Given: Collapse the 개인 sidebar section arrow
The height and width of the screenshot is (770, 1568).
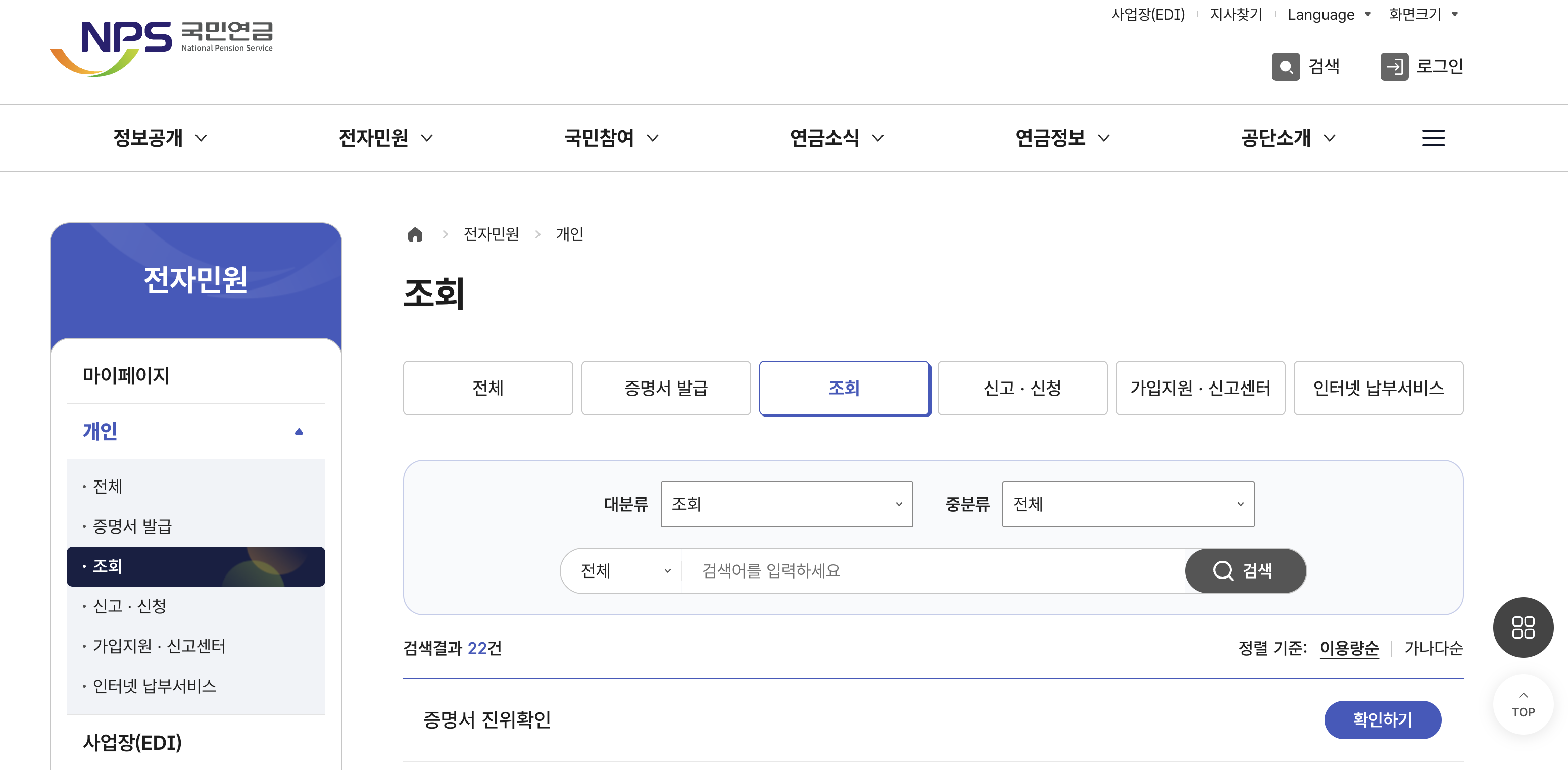Looking at the screenshot, I should pos(299,431).
